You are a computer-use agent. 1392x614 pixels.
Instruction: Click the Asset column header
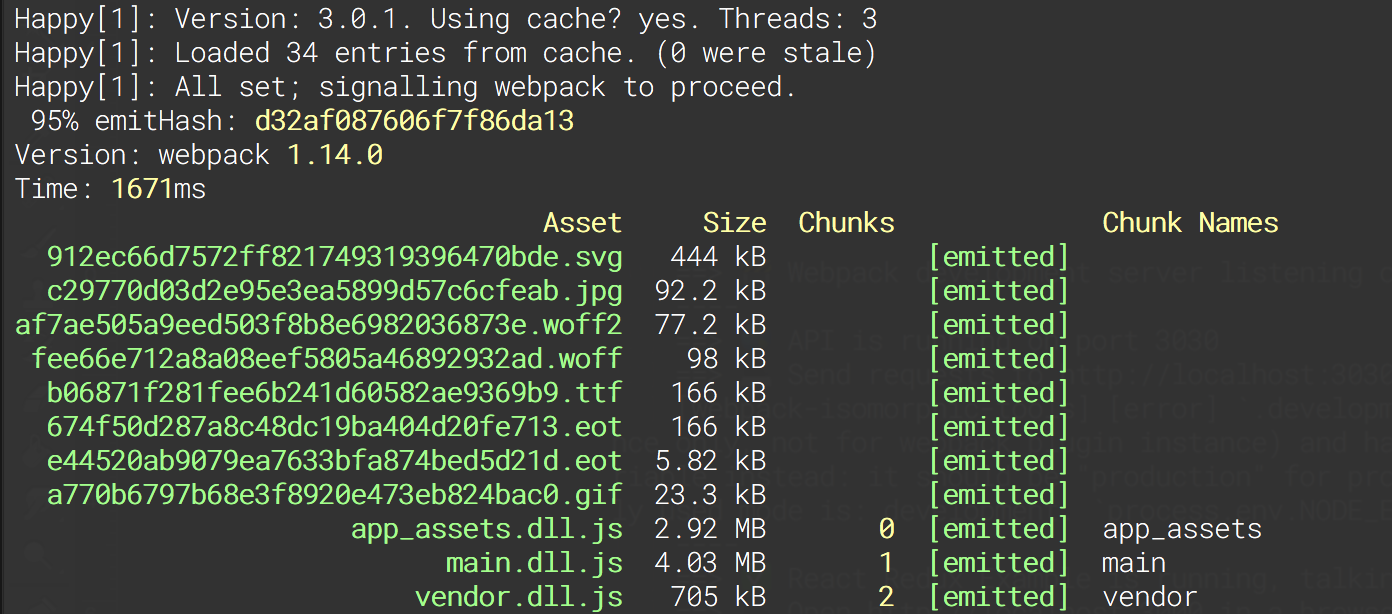click(582, 223)
